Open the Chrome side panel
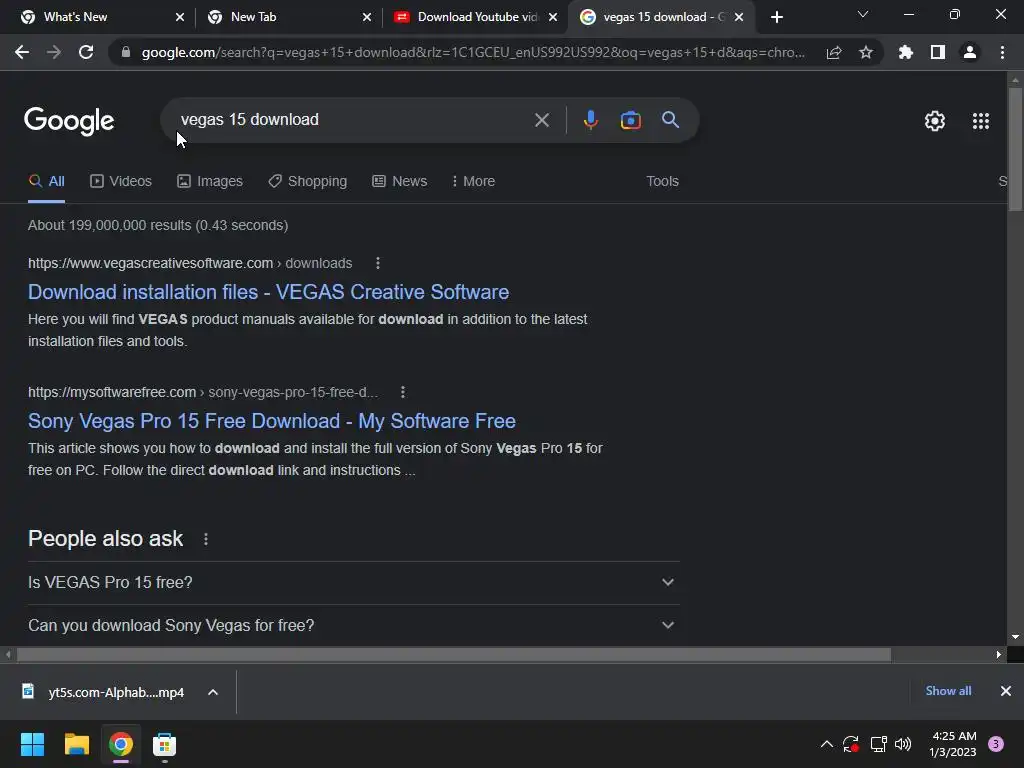Screen dimensions: 1024x768 click(x=938, y=52)
